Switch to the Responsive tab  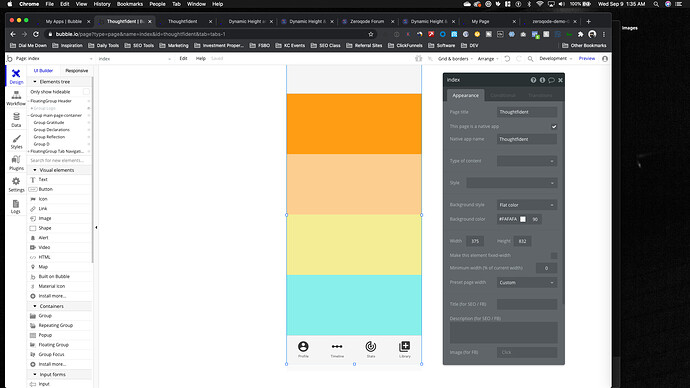(77, 71)
